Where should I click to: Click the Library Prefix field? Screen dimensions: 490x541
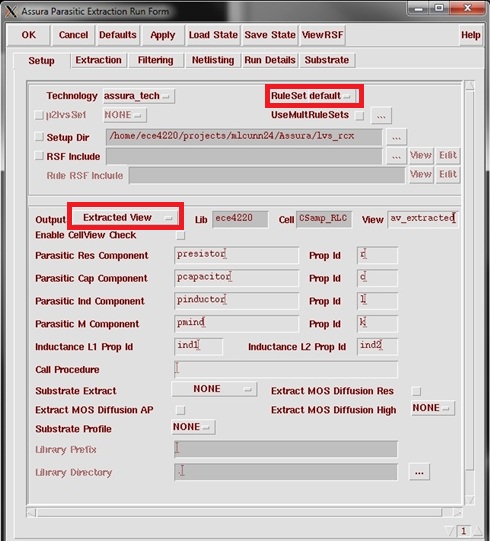pyautogui.click(x=286, y=449)
